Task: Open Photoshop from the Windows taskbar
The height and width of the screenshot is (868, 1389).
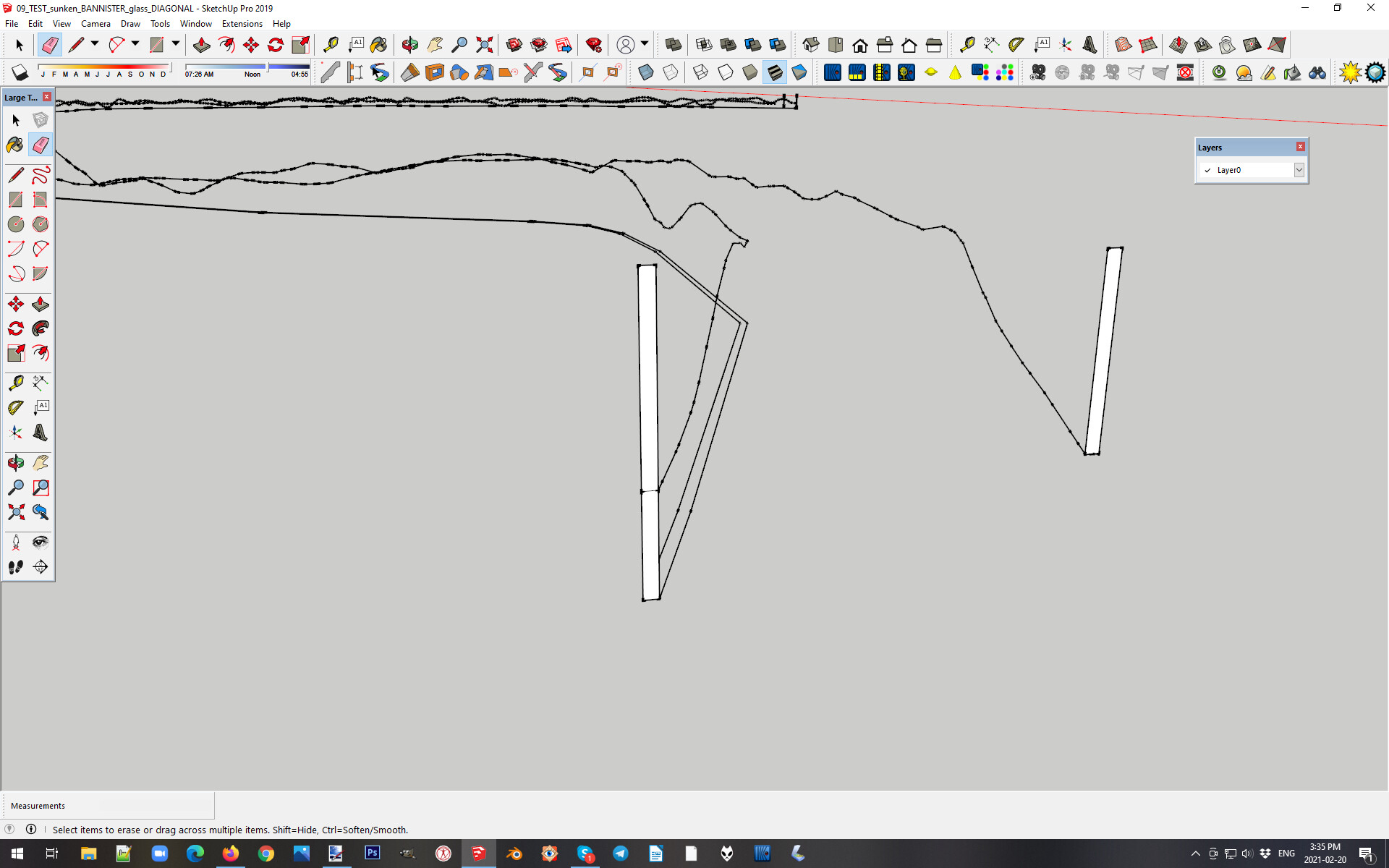Action: click(372, 854)
